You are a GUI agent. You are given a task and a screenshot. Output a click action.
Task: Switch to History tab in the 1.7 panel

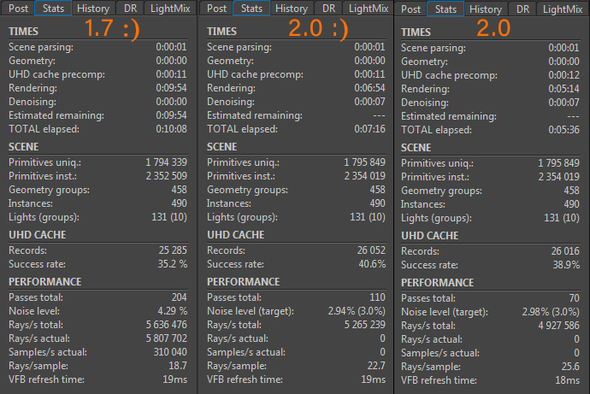point(93,8)
